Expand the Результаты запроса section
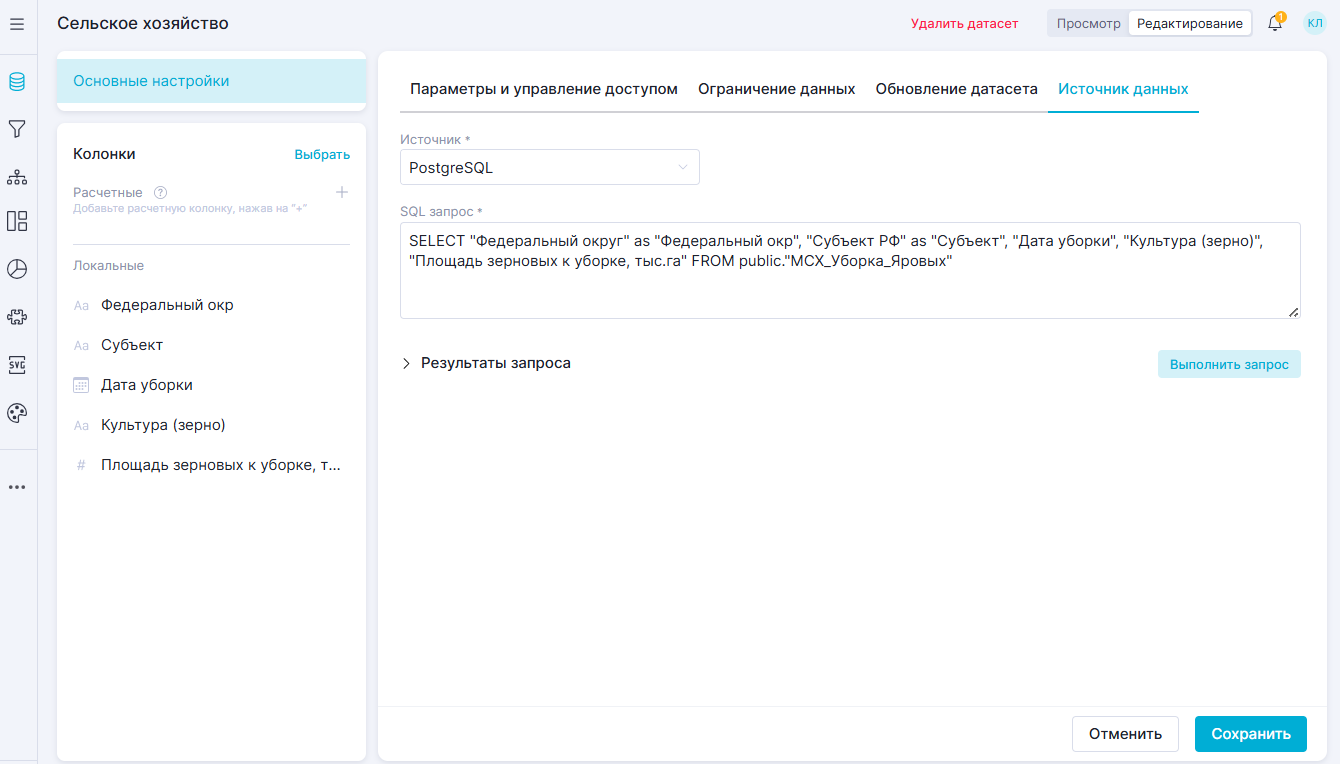This screenshot has height=764, width=1340. pos(486,363)
